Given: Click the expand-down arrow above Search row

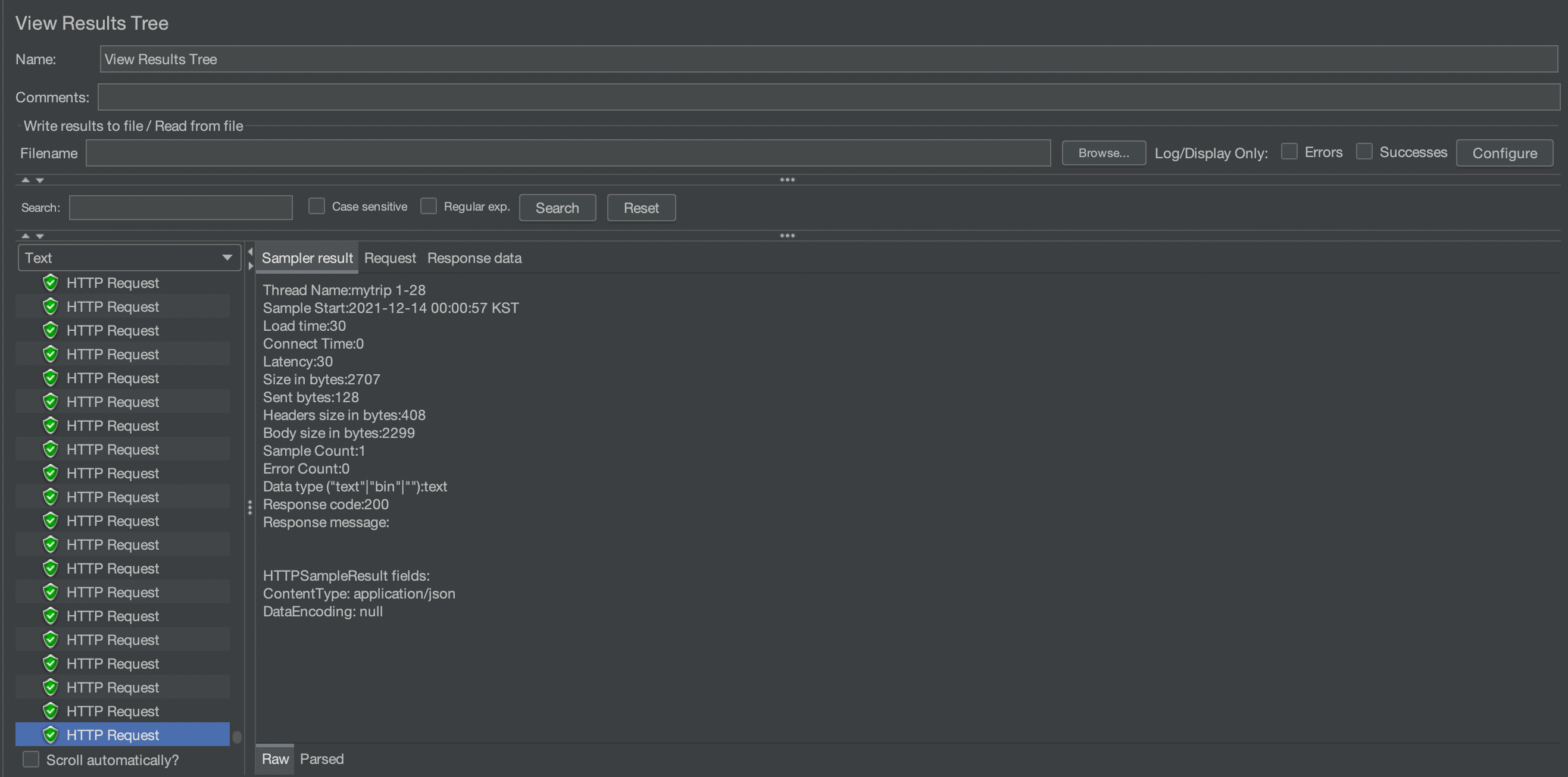Looking at the screenshot, I should [x=40, y=180].
